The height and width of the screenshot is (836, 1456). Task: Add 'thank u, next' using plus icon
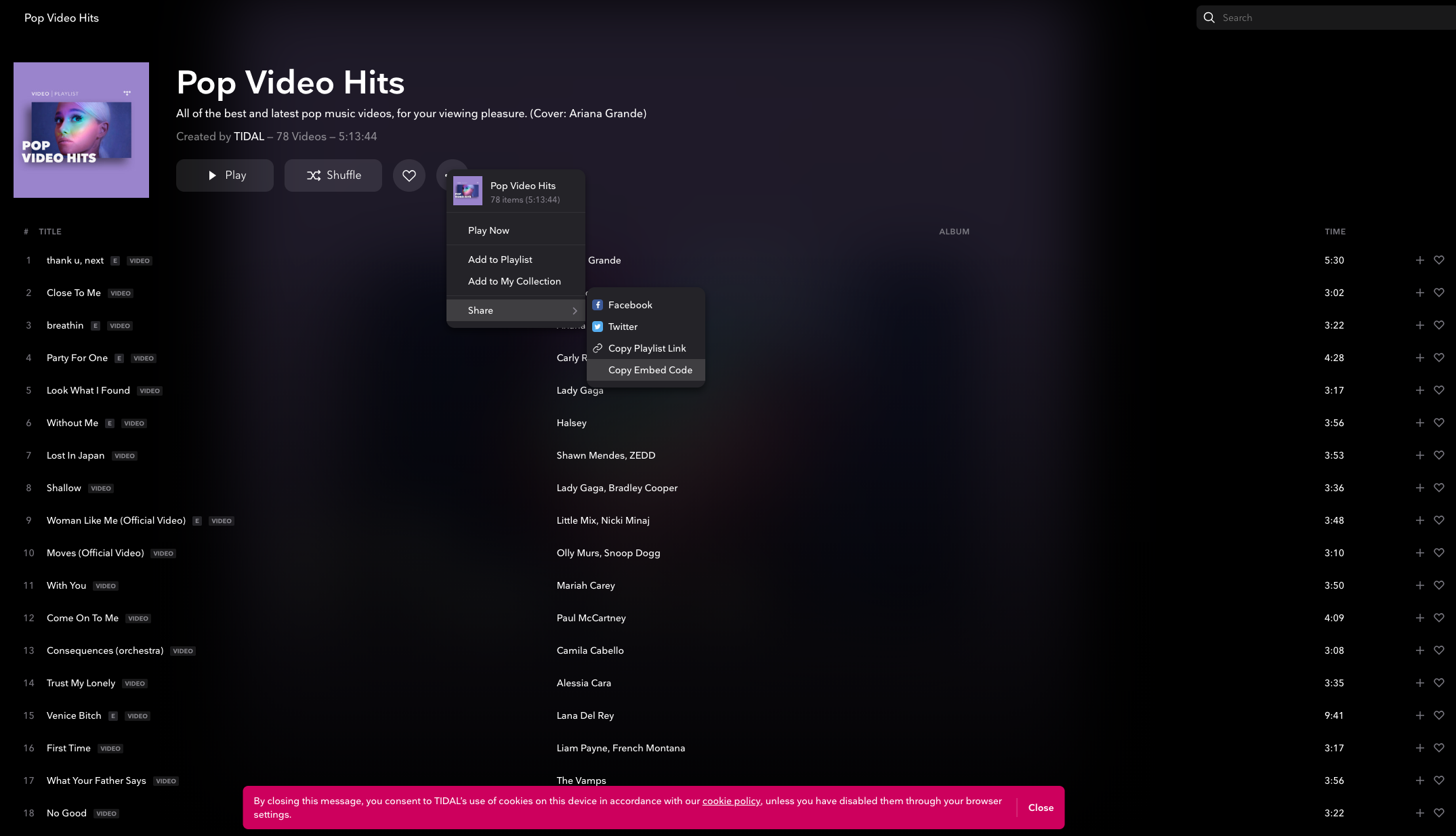(1419, 260)
